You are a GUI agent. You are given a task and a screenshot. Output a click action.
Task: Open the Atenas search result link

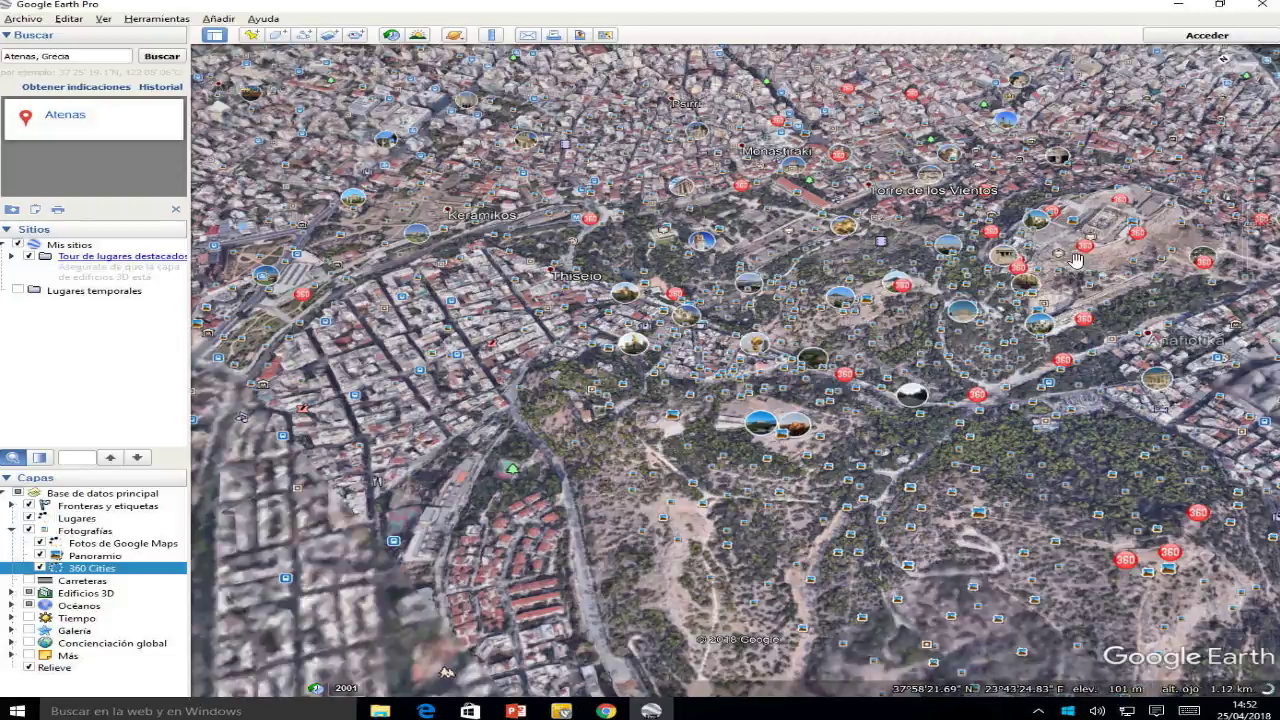(x=65, y=114)
